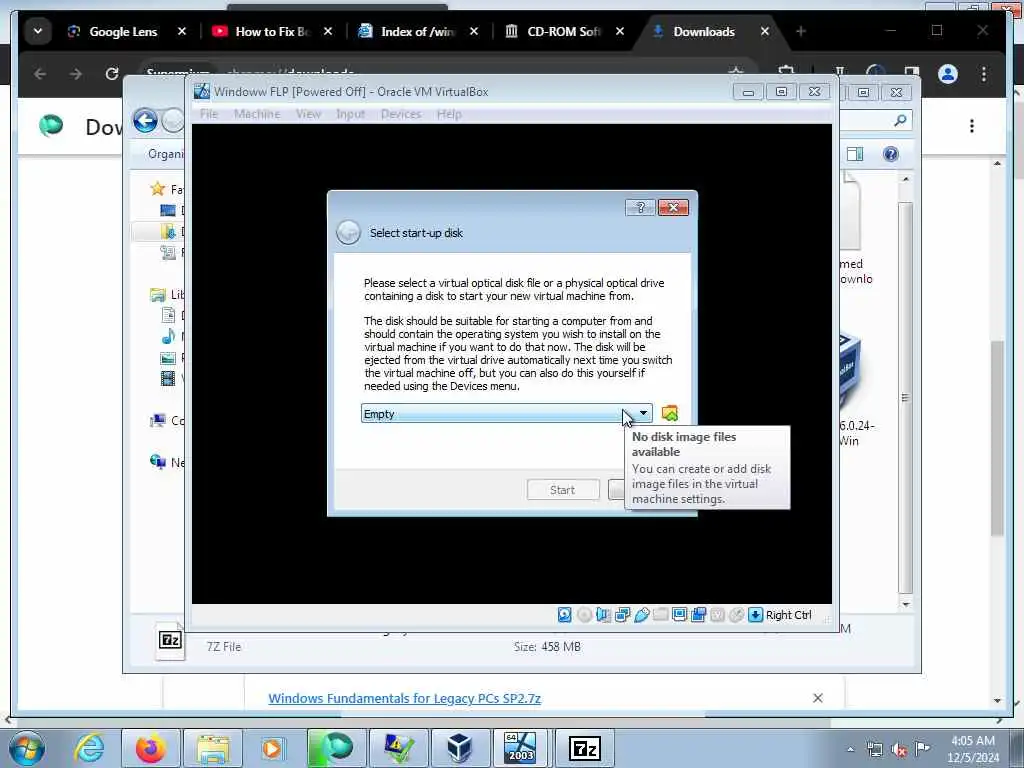1024x768 pixels.
Task: Click the back arrow in start-up disk wizard
Action: point(348,232)
